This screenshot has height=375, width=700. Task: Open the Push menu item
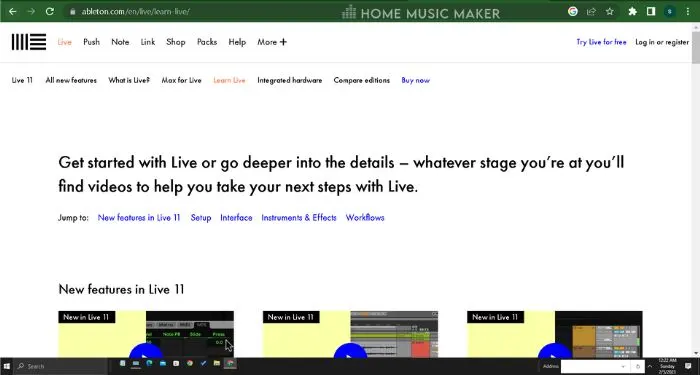pyautogui.click(x=92, y=42)
